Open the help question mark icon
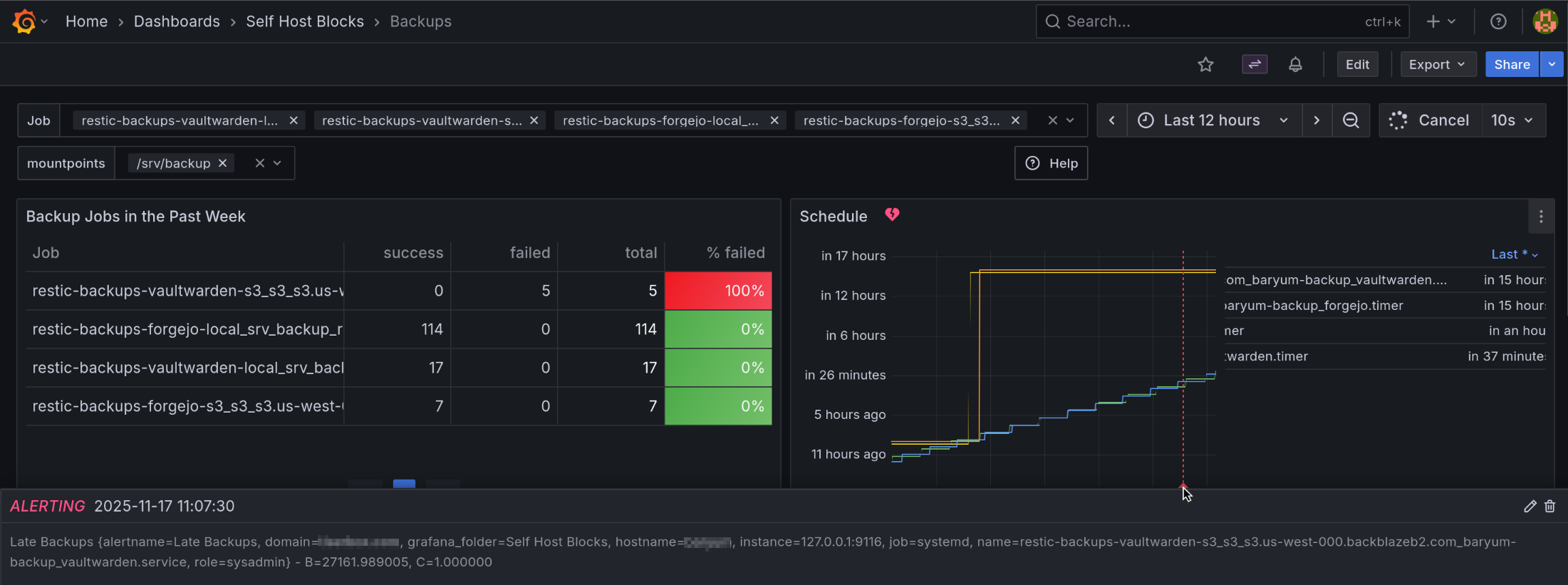 1498,21
